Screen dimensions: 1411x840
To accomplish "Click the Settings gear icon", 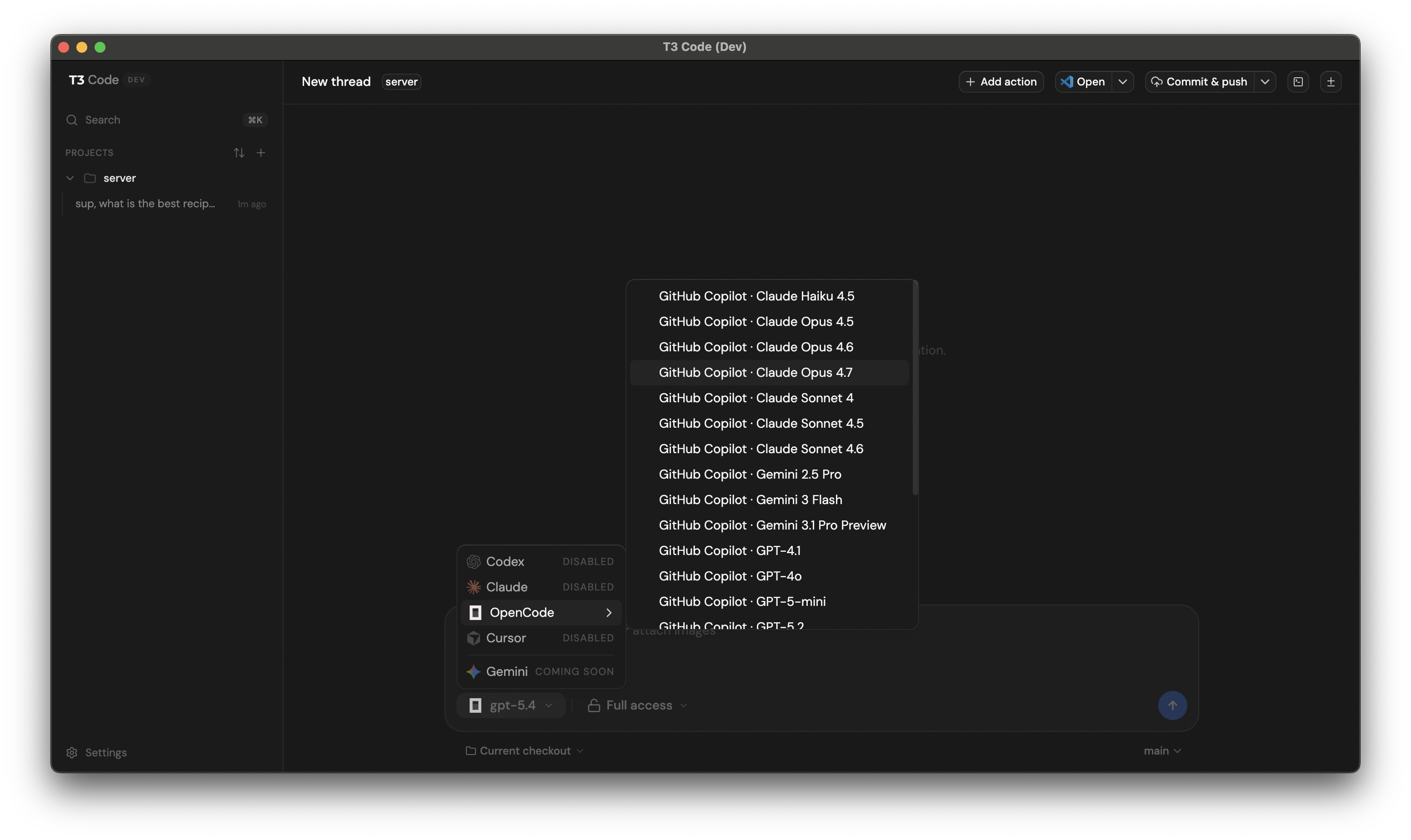I will 72,752.
